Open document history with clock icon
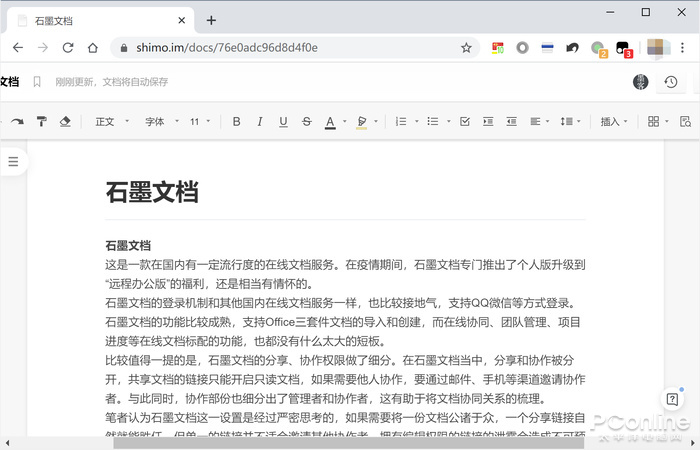Viewport: 700px width, 450px height. tap(670, 82)
